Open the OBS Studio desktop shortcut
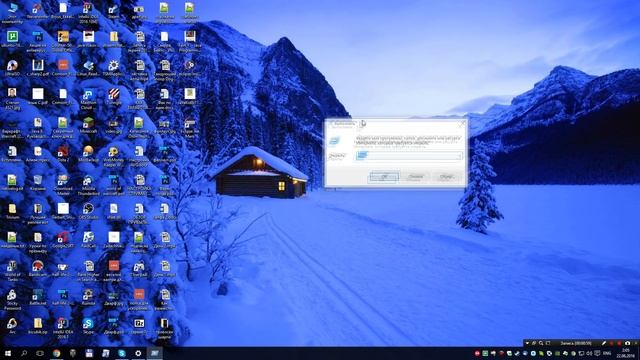 tap(88, 212)
